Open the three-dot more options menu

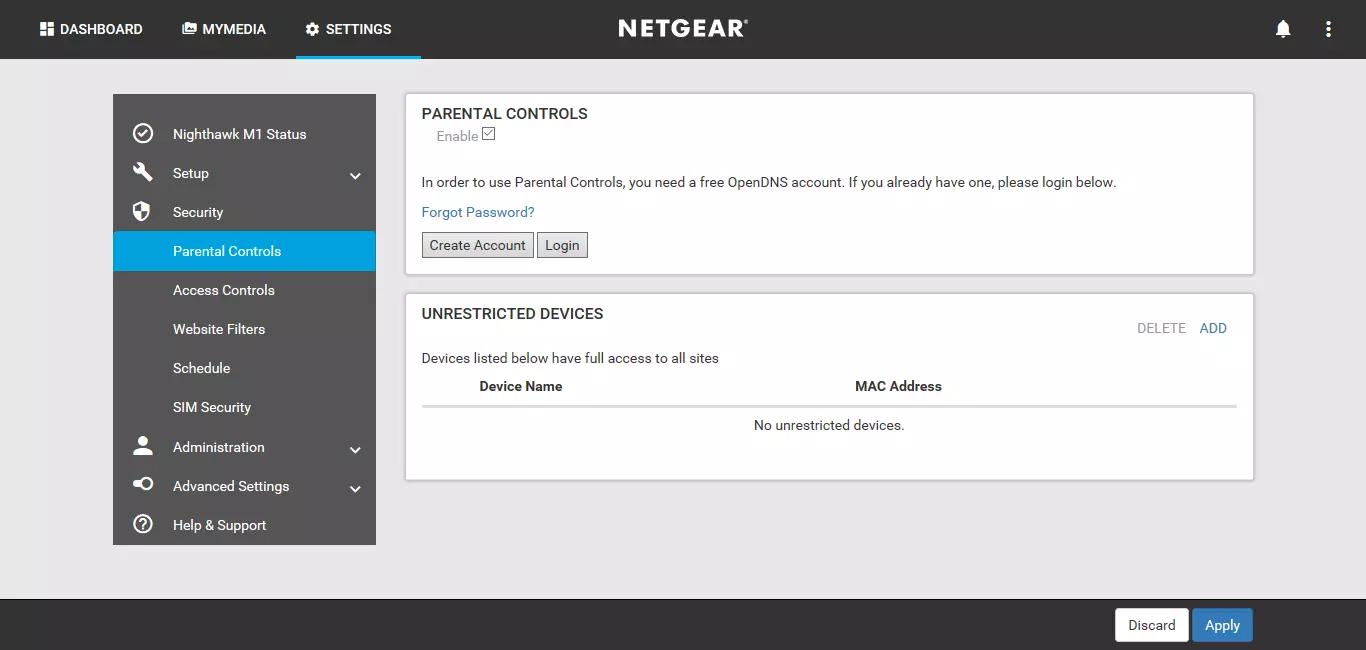point(1328,29)
